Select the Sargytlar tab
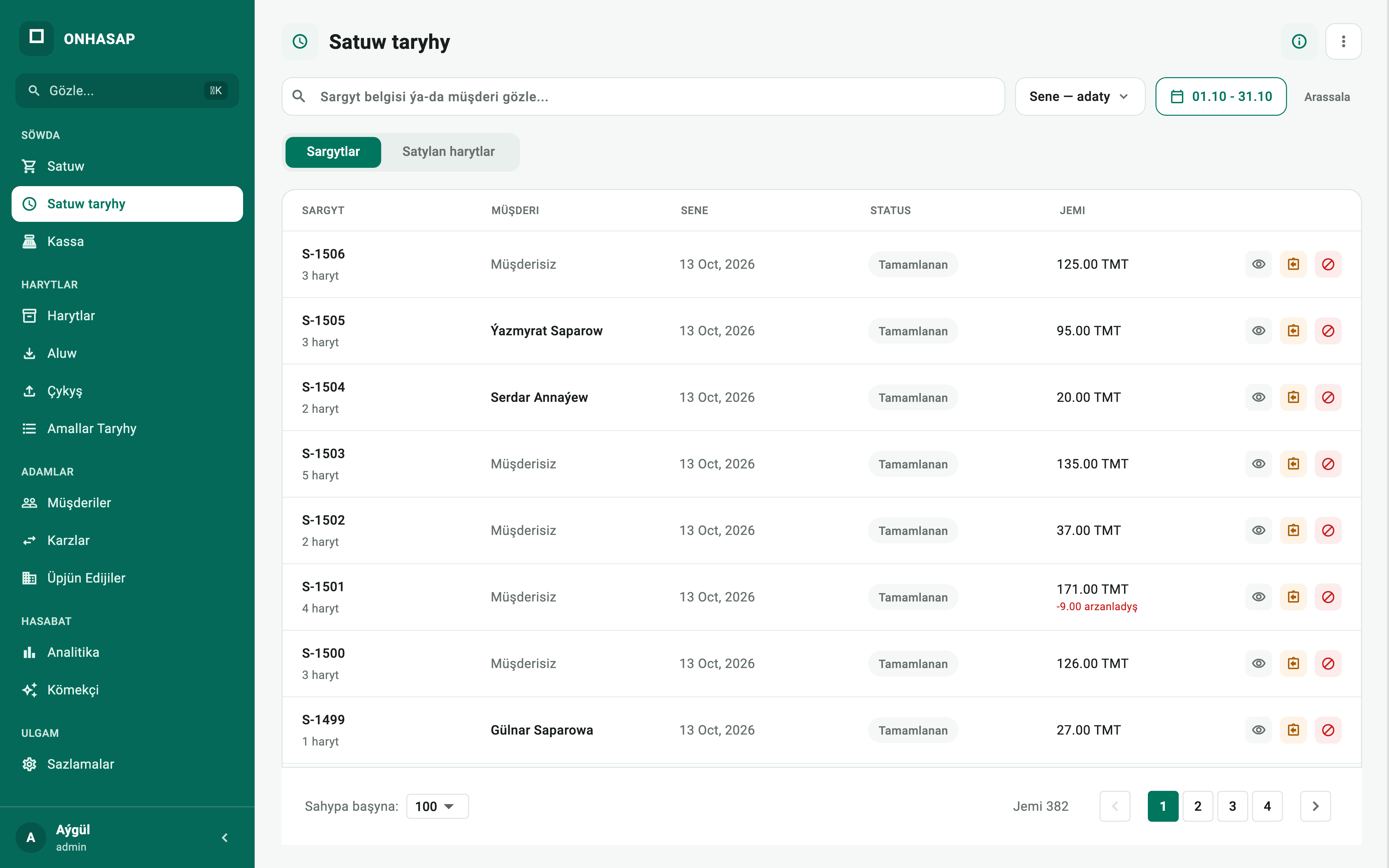This screenshot has height=868, width=1389. (333, 151)
